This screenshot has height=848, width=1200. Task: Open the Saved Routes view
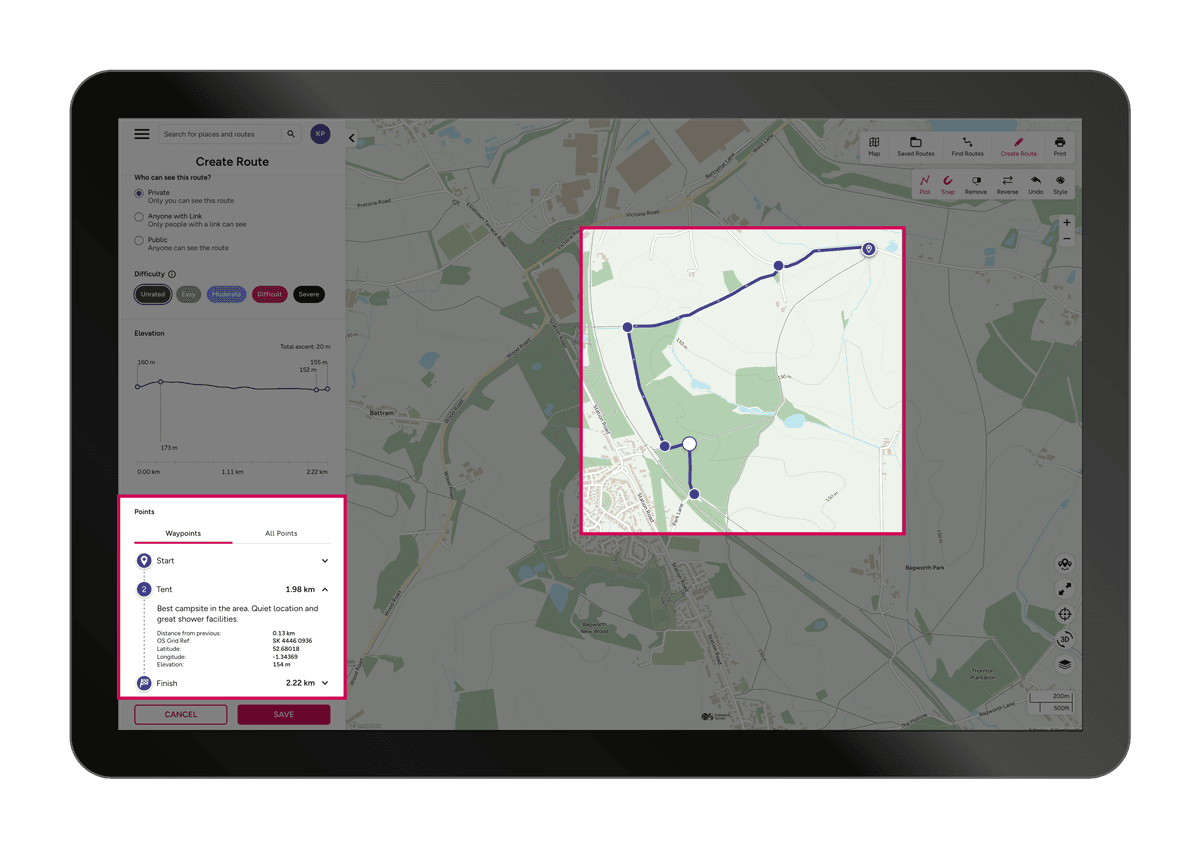click(x=916, y=146)
